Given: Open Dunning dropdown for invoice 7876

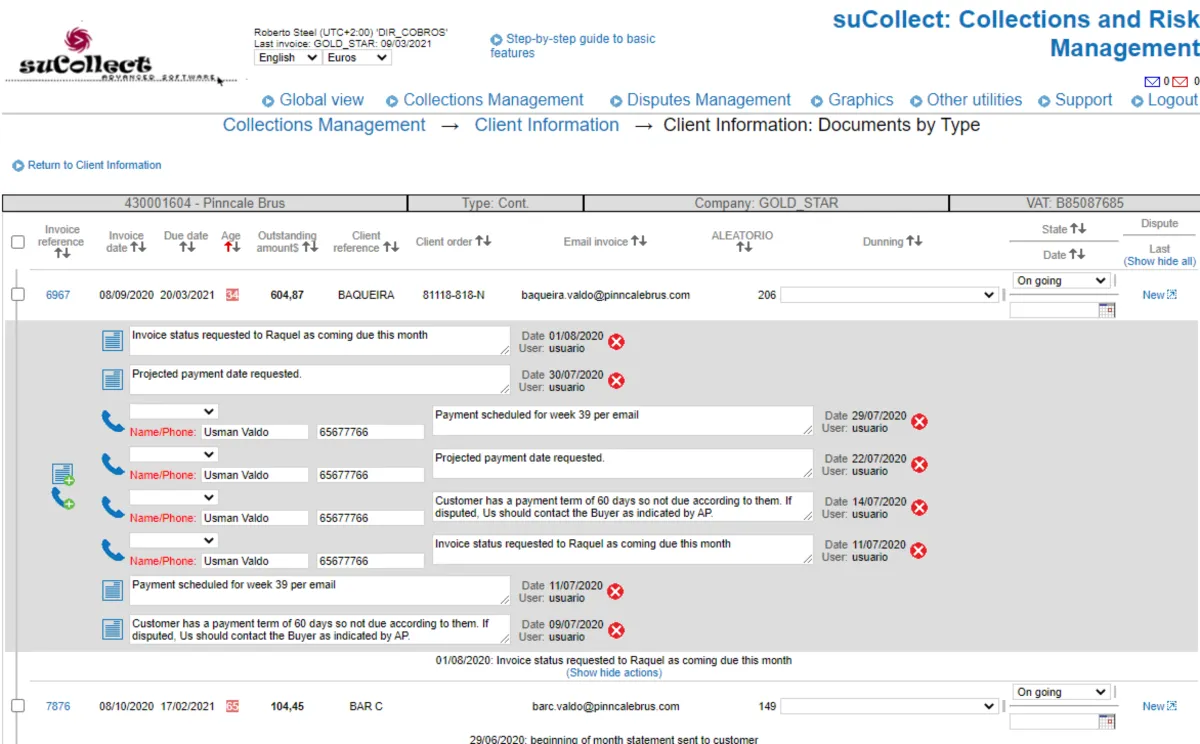Looking at the screenshot, I should point(889,706).
